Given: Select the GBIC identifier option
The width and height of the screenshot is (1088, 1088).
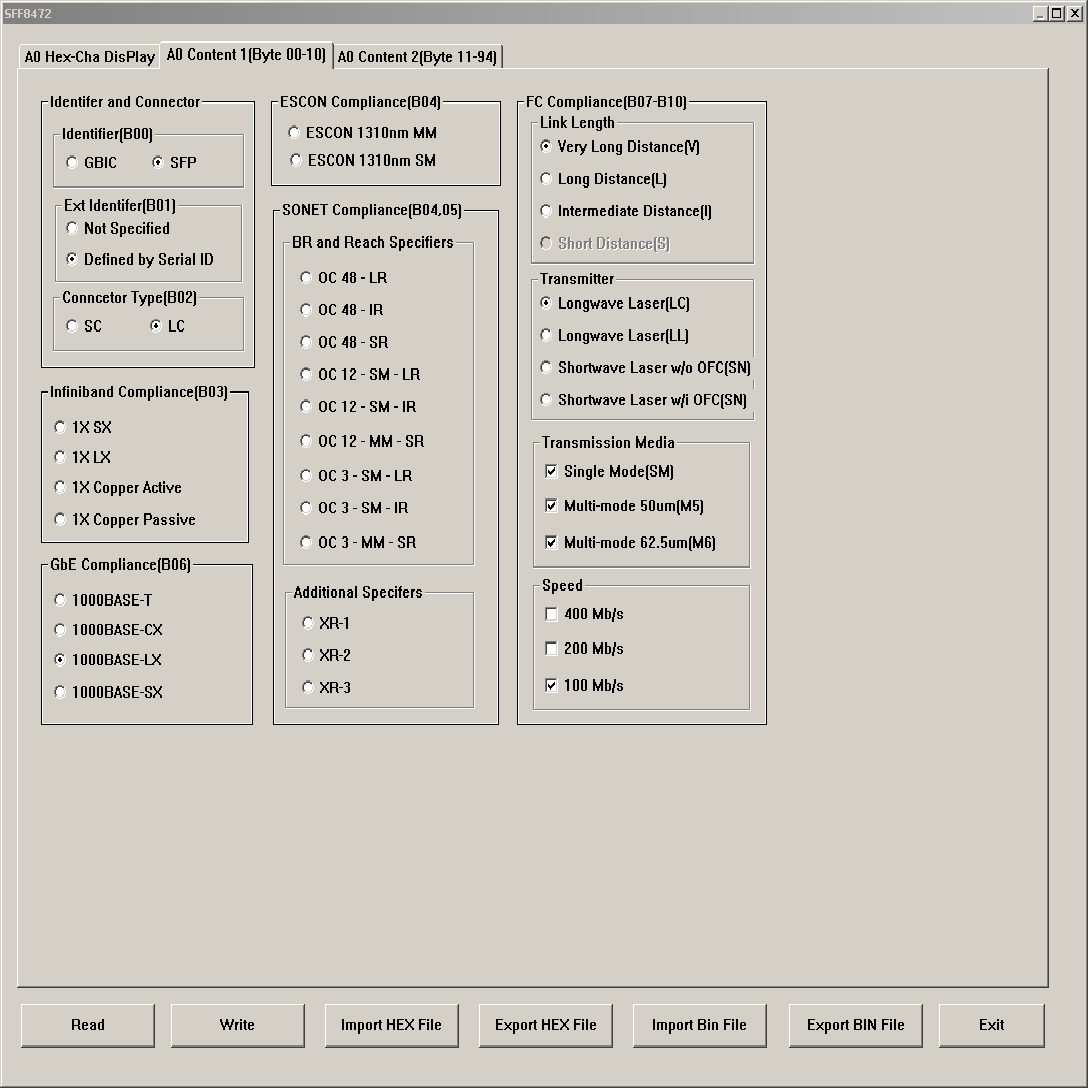Looking at the screenshot, I should (71, 162).
